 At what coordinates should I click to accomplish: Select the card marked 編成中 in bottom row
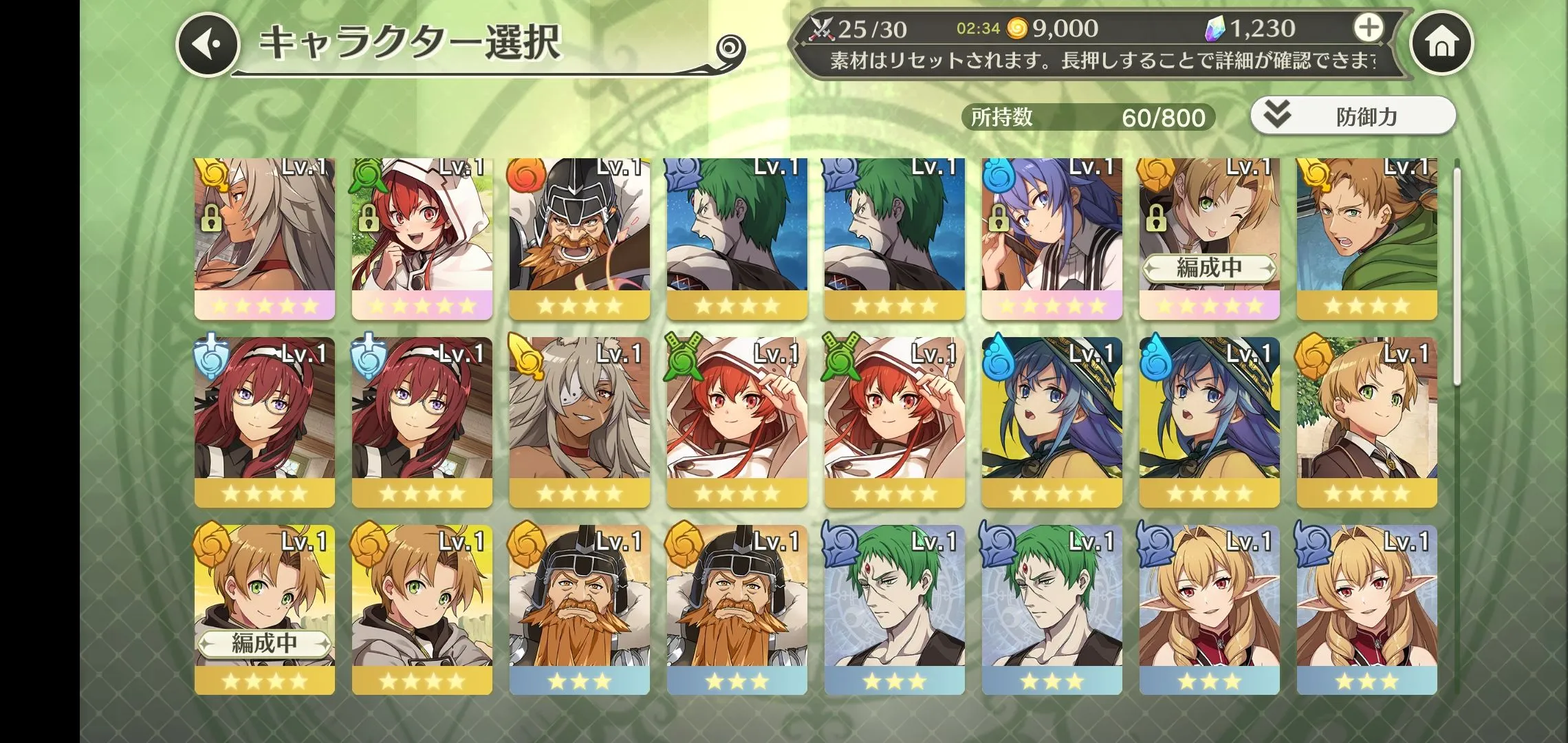pyautogui.click(x=265, y=610)
